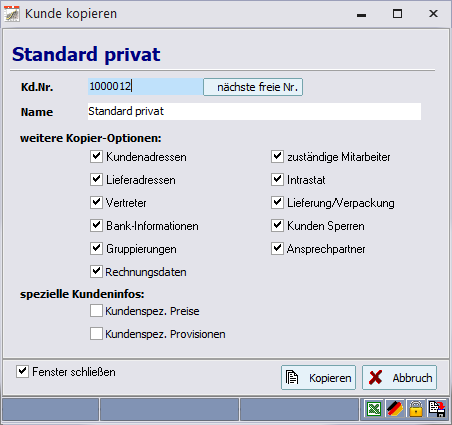Click the Abbruch button with red X
Screen dimensions: 452x425
pyautogui.click(x=399, y=378)
